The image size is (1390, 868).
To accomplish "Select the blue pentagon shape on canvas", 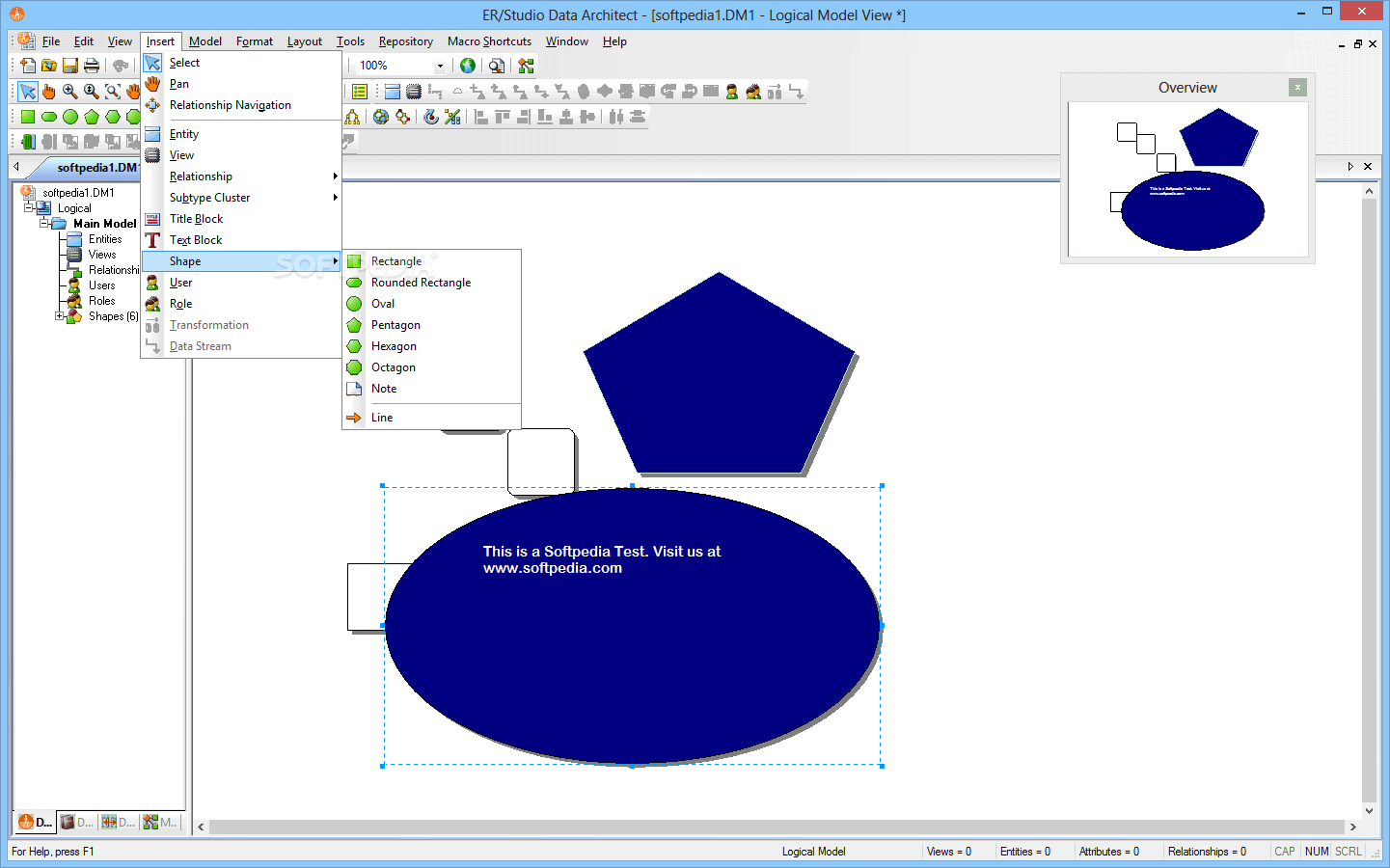I will pos(720,376).
